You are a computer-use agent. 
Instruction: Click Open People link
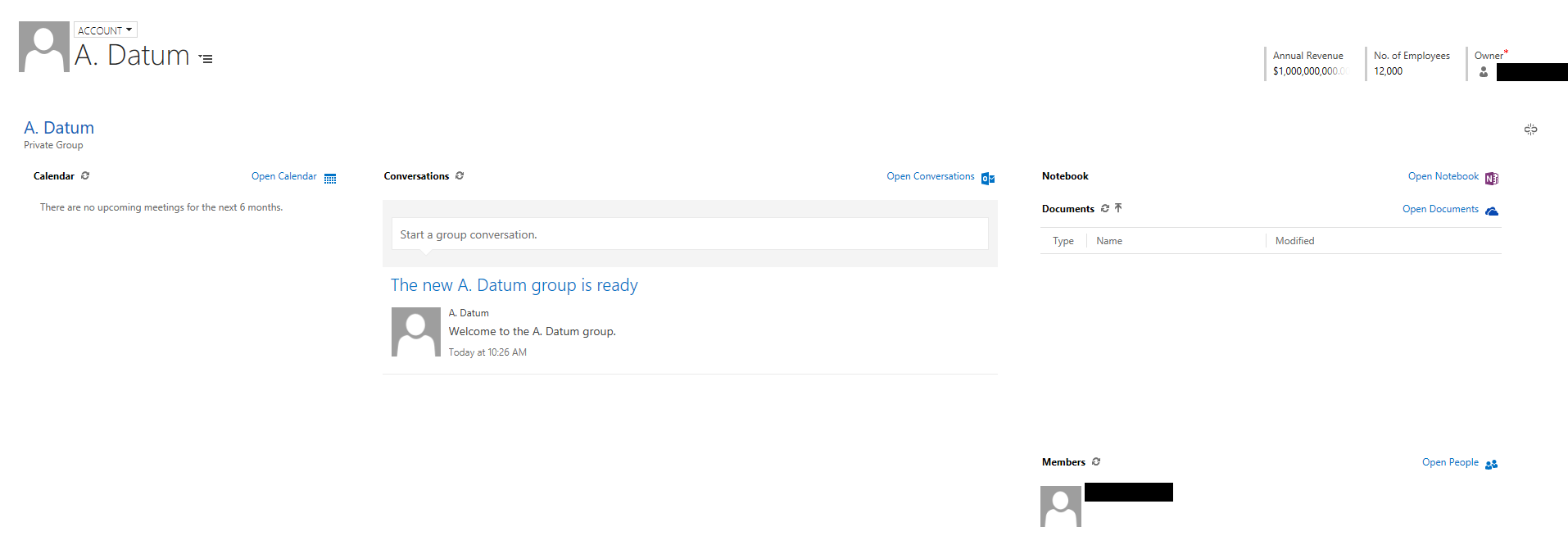click(x=1450, y=462)
